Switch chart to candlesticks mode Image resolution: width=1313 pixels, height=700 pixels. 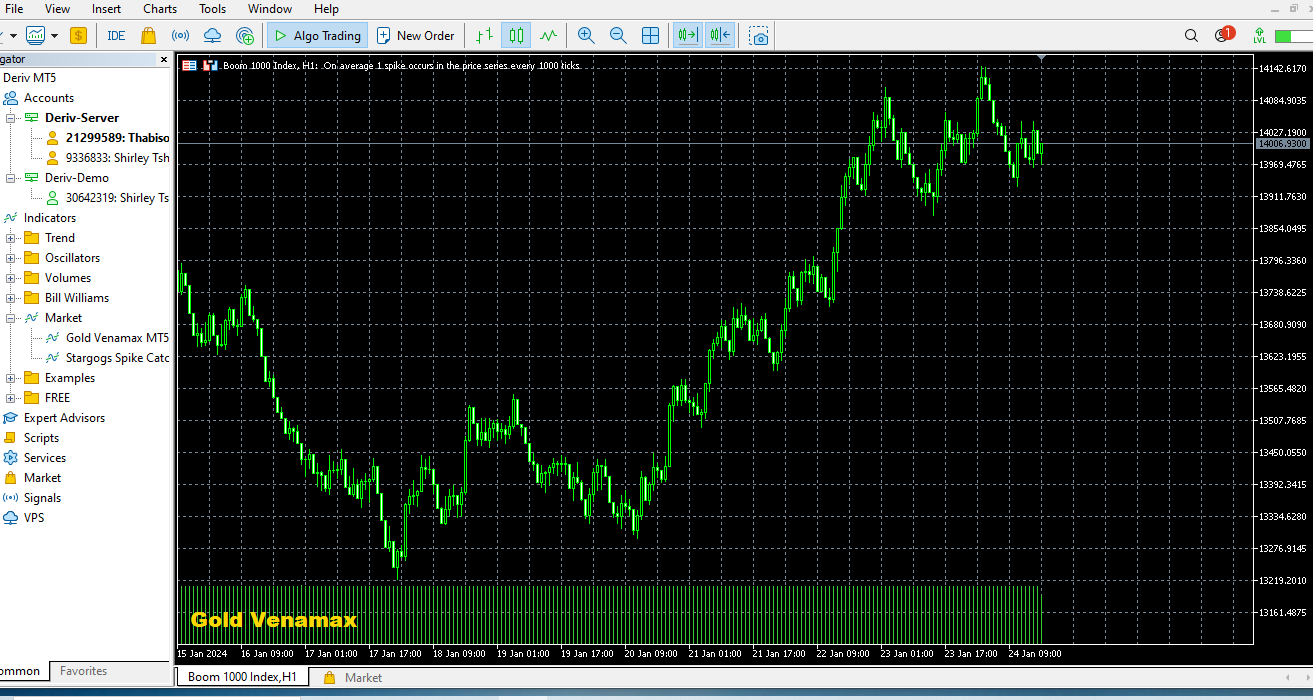pyautogui.click(x=516, y=35)
